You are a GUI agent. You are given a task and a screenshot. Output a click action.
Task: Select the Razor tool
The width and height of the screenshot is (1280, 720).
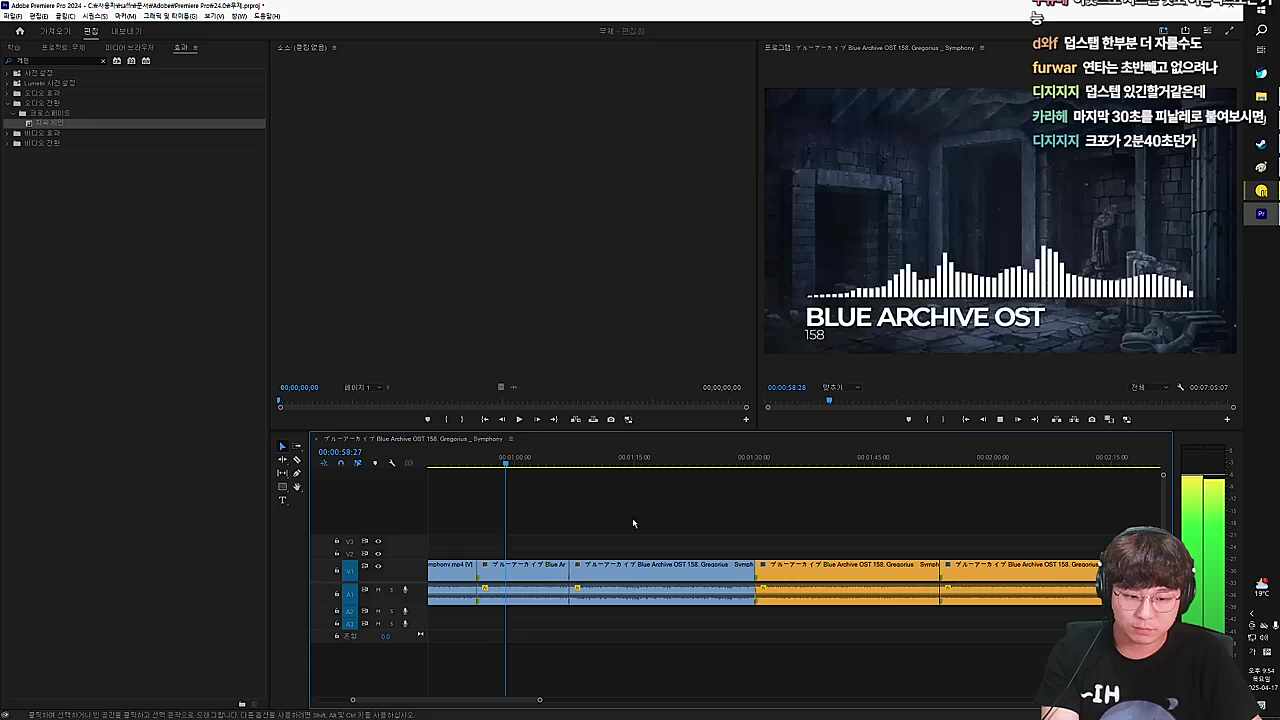pyautogui.click(x=297, y=460)
